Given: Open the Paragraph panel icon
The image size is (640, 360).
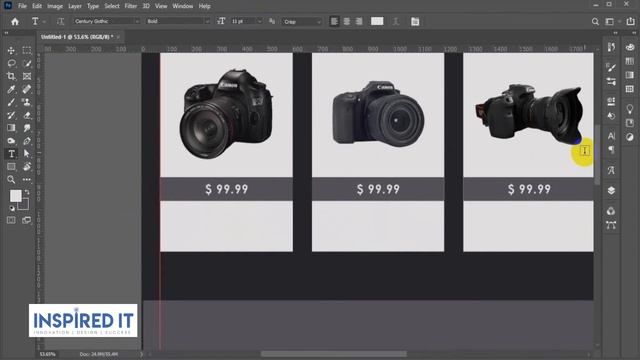Looking at the screenshot, I should click(x=611, y=150).
